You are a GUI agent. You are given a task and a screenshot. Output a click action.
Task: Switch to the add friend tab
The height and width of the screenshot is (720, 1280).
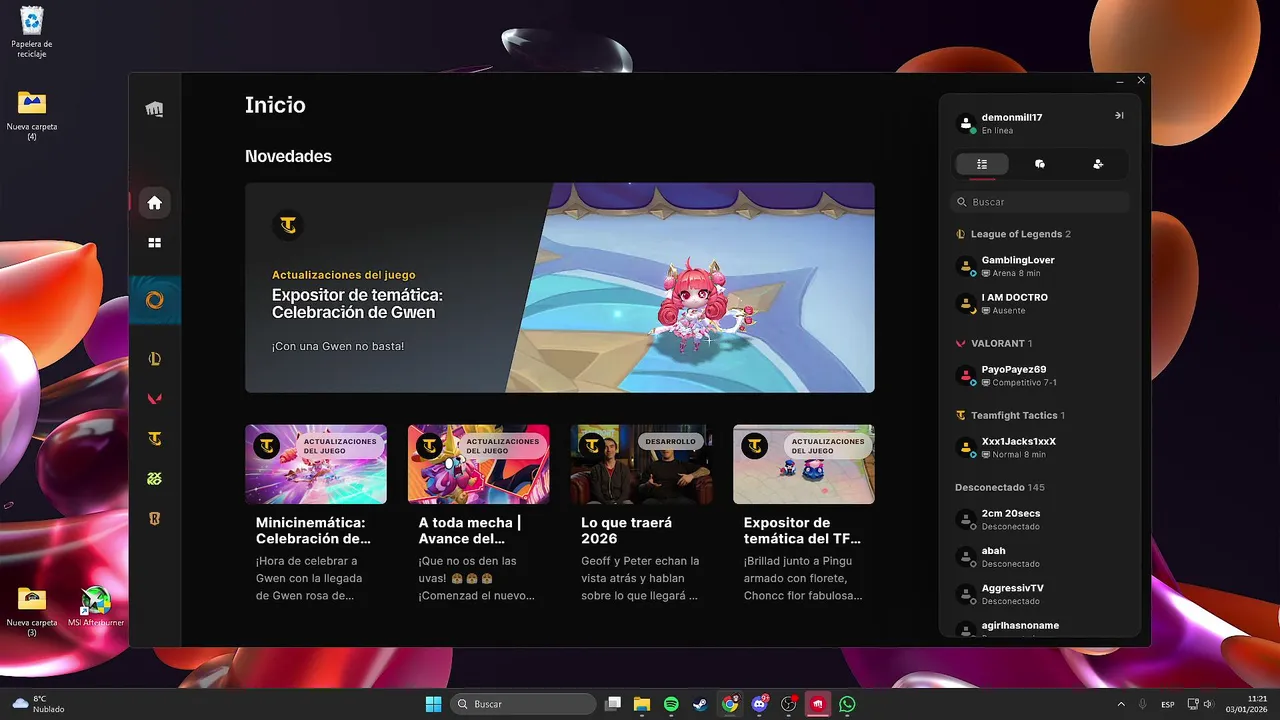[x=1098, y=164]
